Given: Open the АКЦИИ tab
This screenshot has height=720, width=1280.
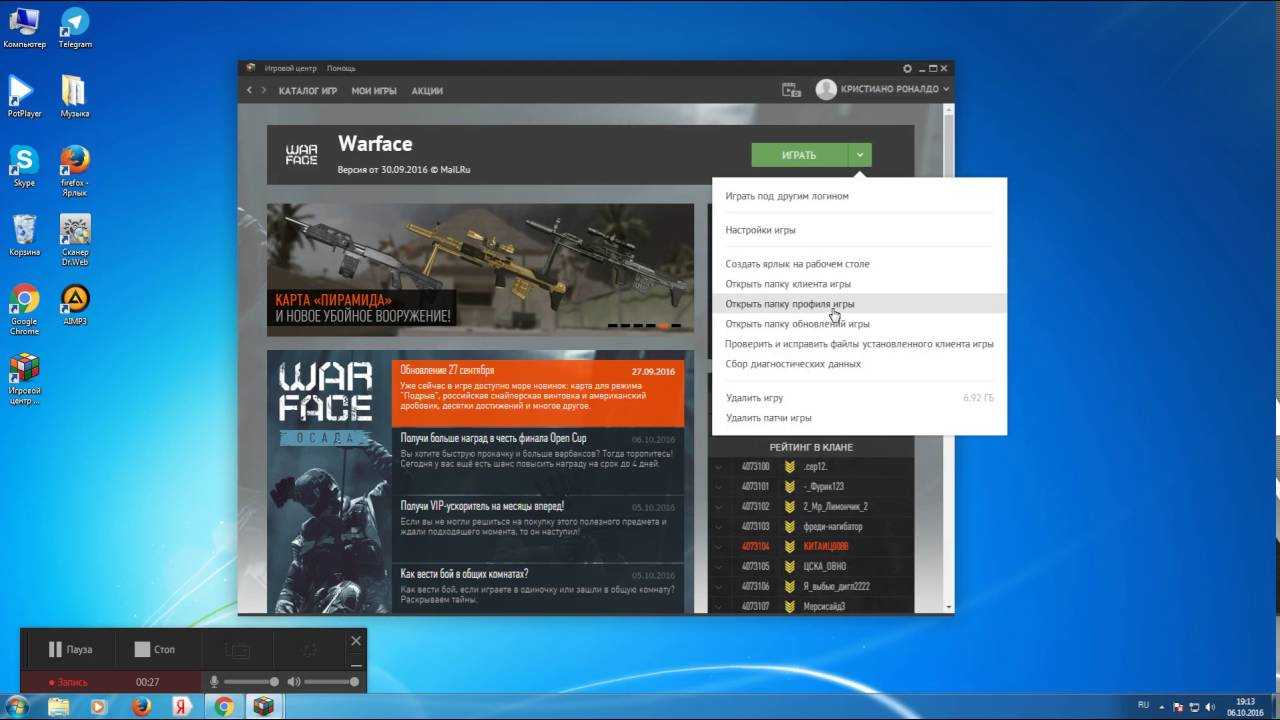Looking at the screenshot, I should click(x=427, y=91).
